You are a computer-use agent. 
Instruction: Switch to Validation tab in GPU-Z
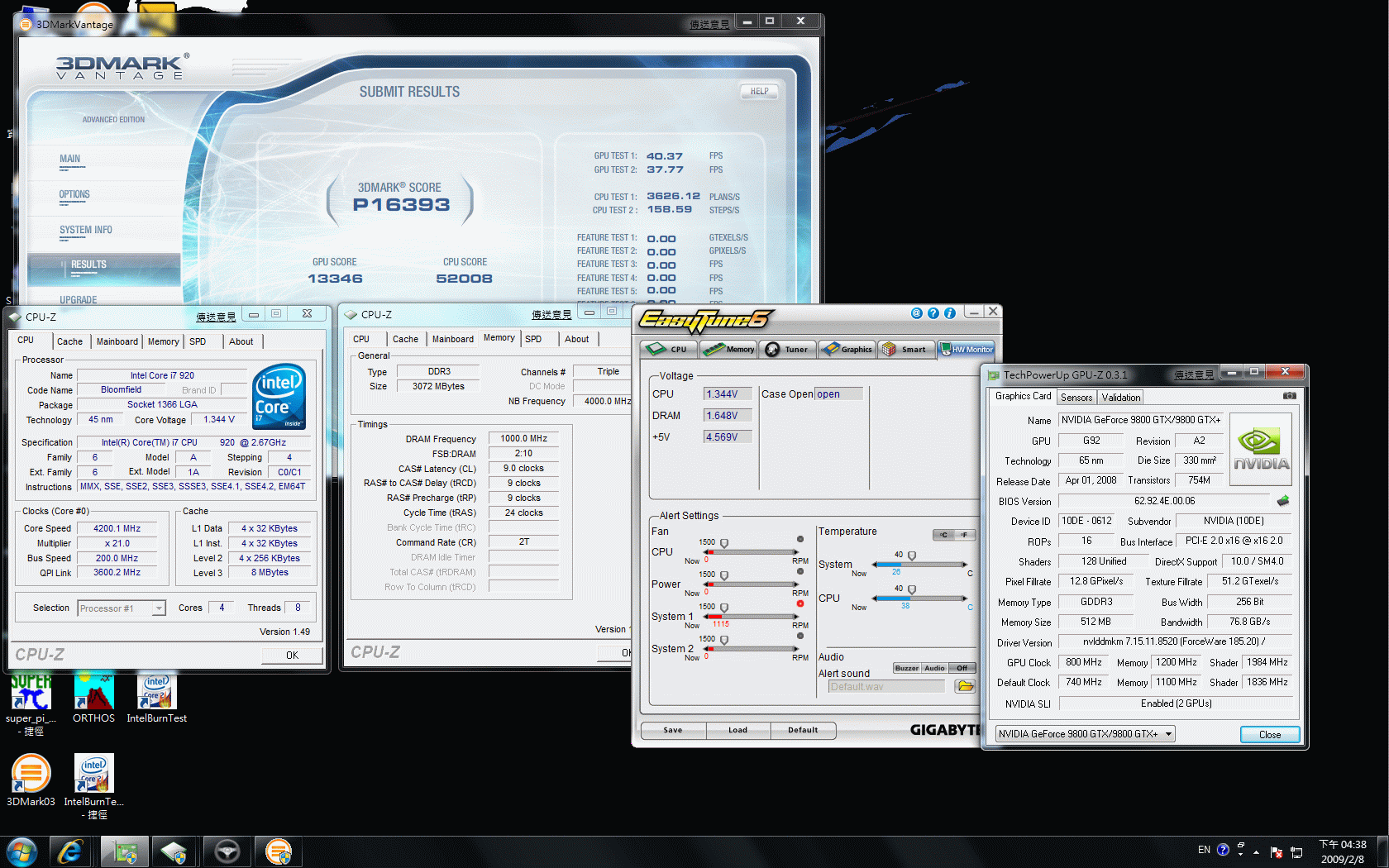click(1120, 398)
